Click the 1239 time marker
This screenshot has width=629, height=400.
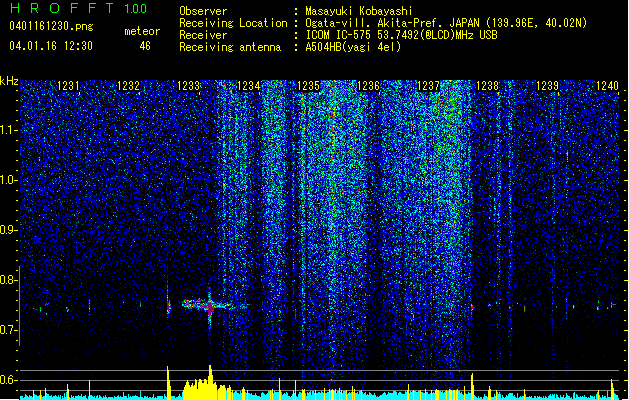[548, 86]
